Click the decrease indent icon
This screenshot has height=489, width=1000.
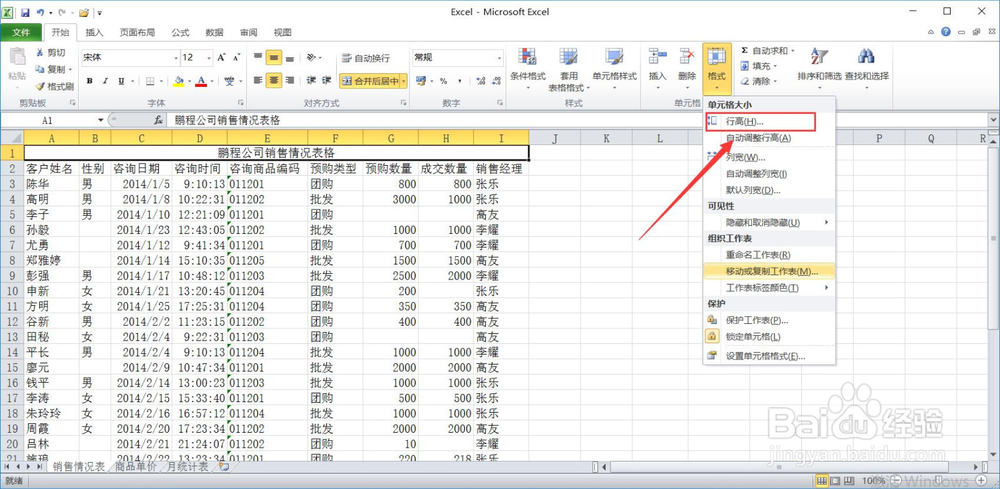coord(311,80)
